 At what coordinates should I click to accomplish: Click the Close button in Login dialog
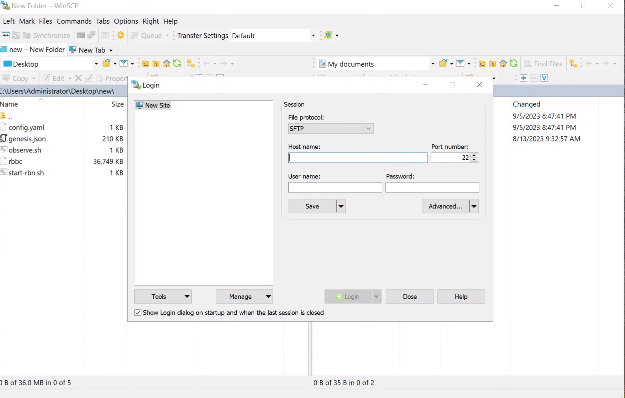pos(409,296)
